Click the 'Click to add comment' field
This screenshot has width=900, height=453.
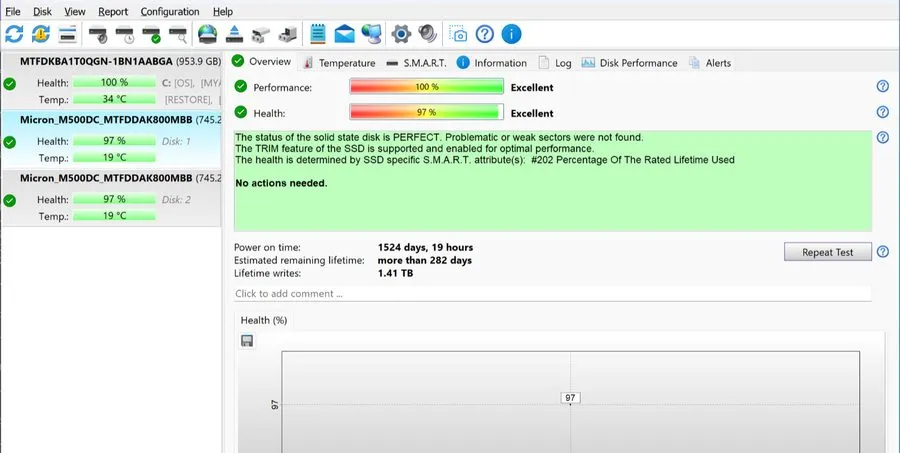point(552,293)
